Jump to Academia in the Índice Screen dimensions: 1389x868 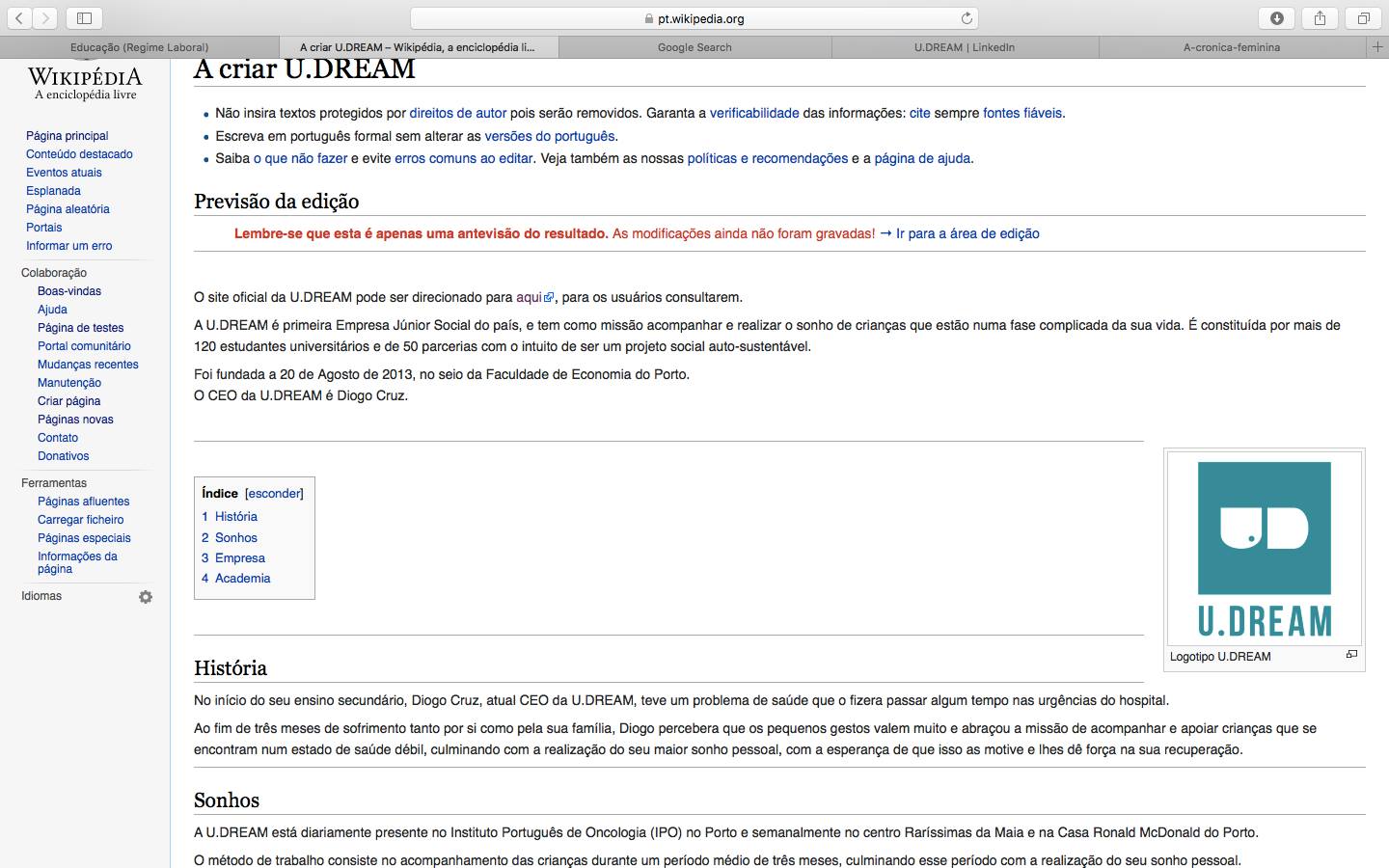[236, 579]
